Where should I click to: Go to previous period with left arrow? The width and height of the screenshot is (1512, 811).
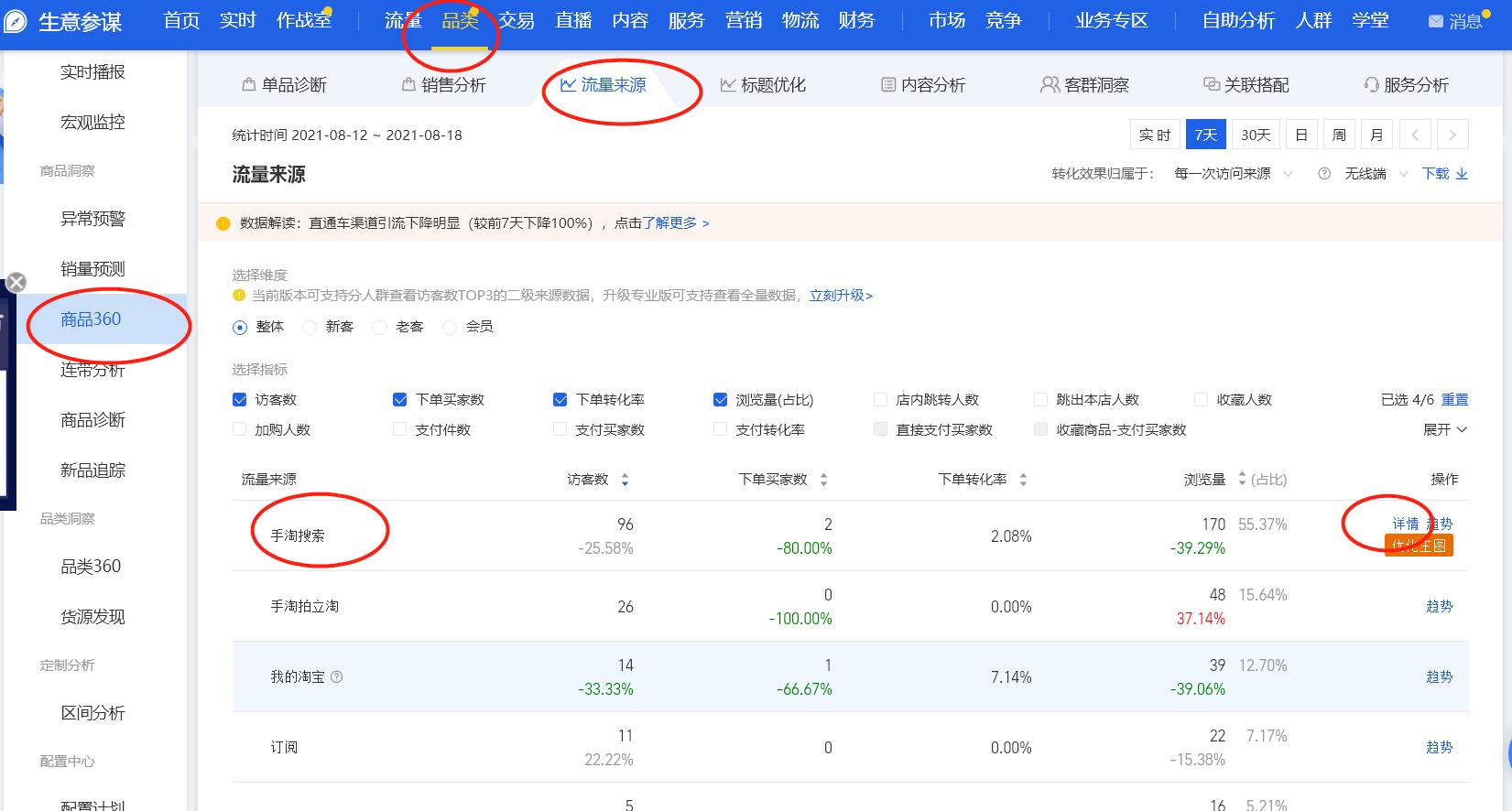click(x=1415, y=135)
